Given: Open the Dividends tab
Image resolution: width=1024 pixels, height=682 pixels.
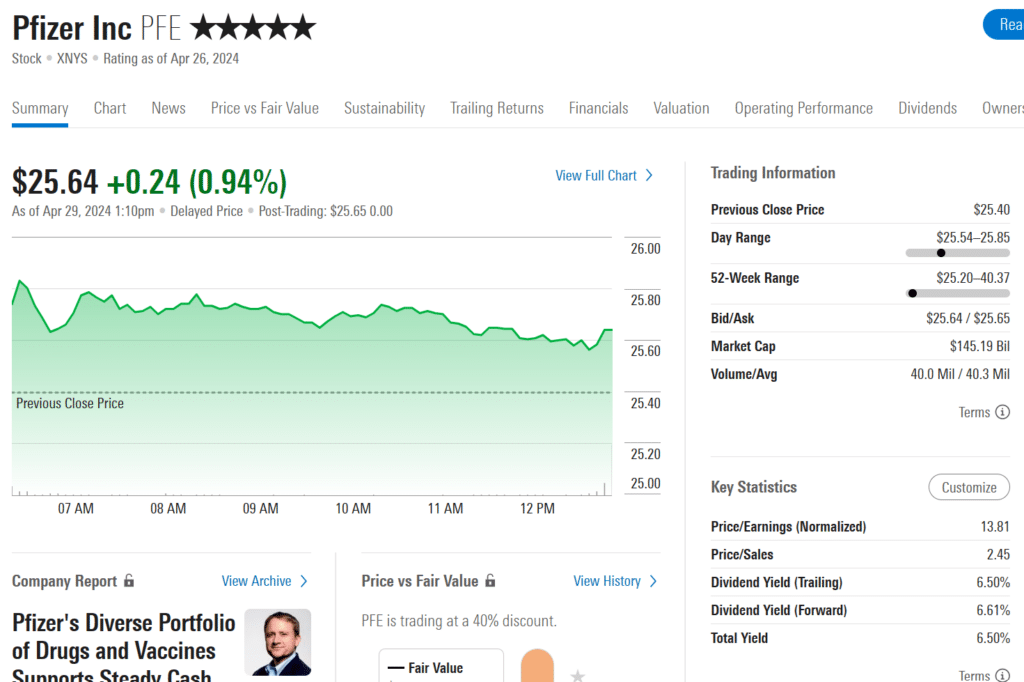Looking at the screenshot, I should (927, 108).
